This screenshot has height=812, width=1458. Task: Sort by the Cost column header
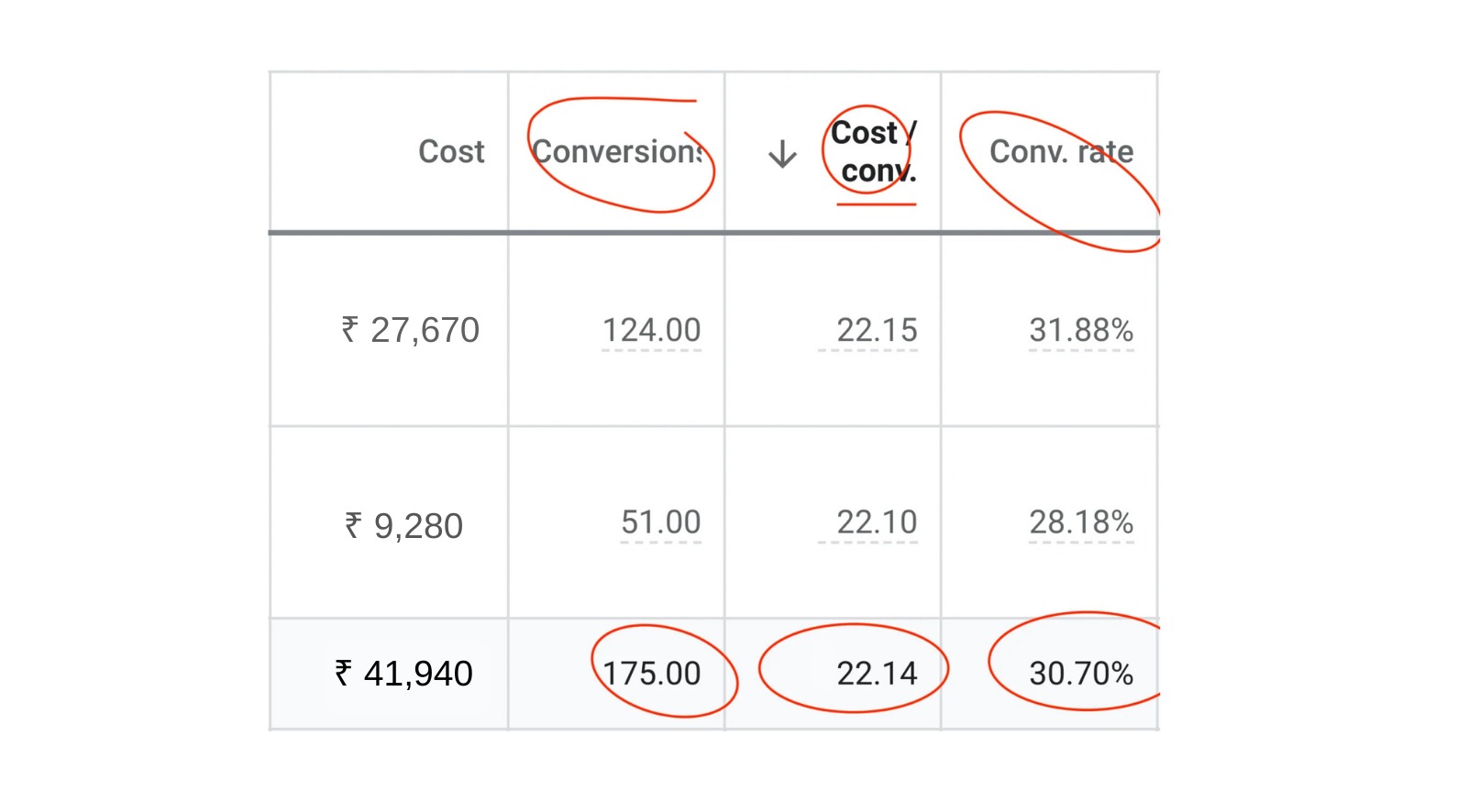451,151
